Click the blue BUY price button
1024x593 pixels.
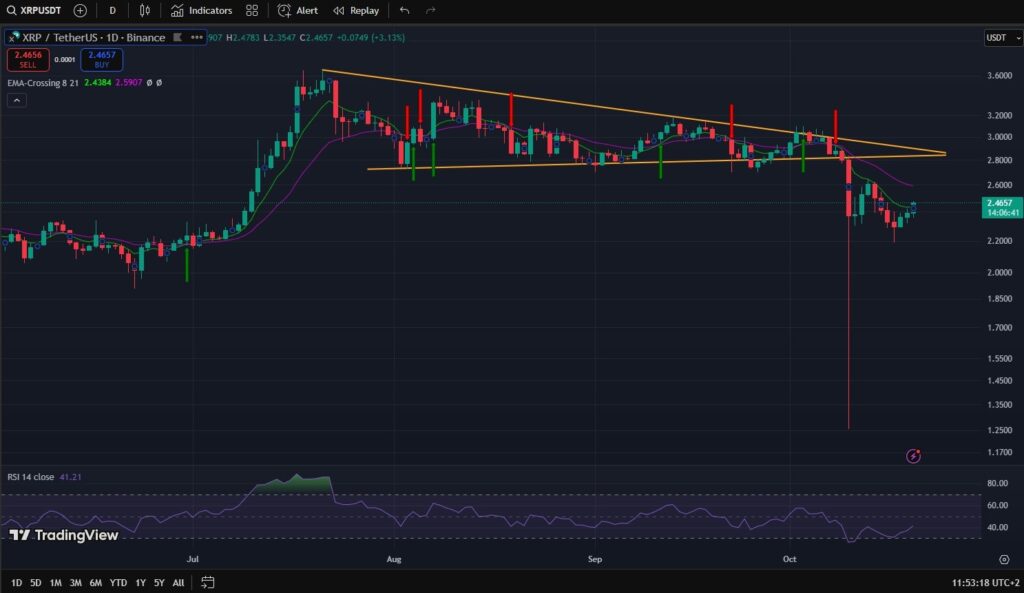pyautogui.click(x=102, y=59)
